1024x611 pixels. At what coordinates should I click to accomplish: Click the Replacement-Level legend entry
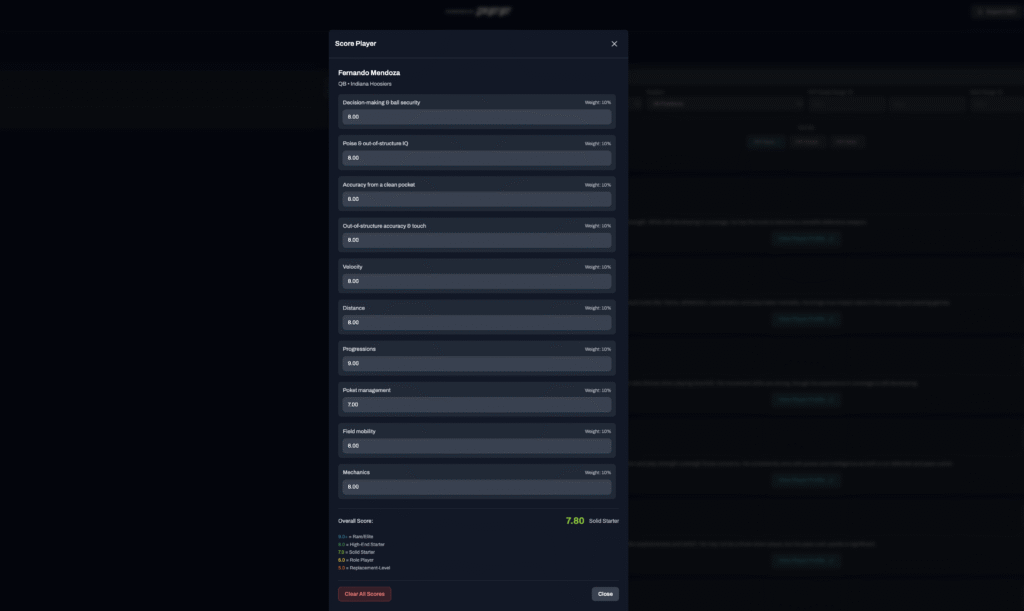pyautogui.click(x=366, y=568)
